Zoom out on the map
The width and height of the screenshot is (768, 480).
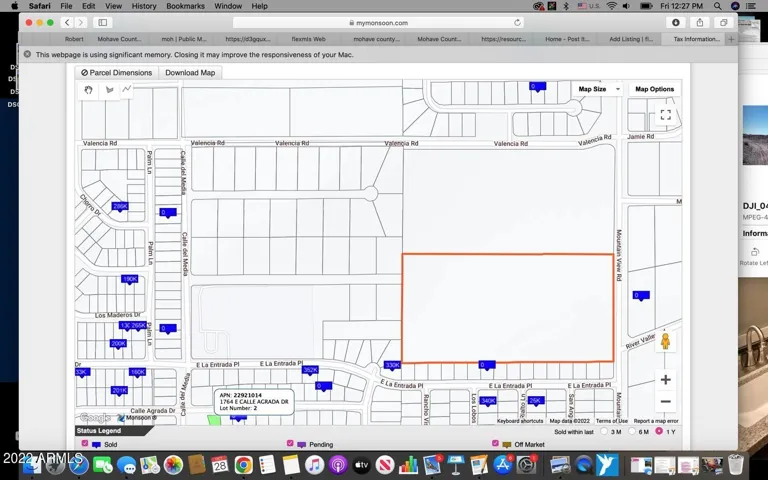coord(665,402)
